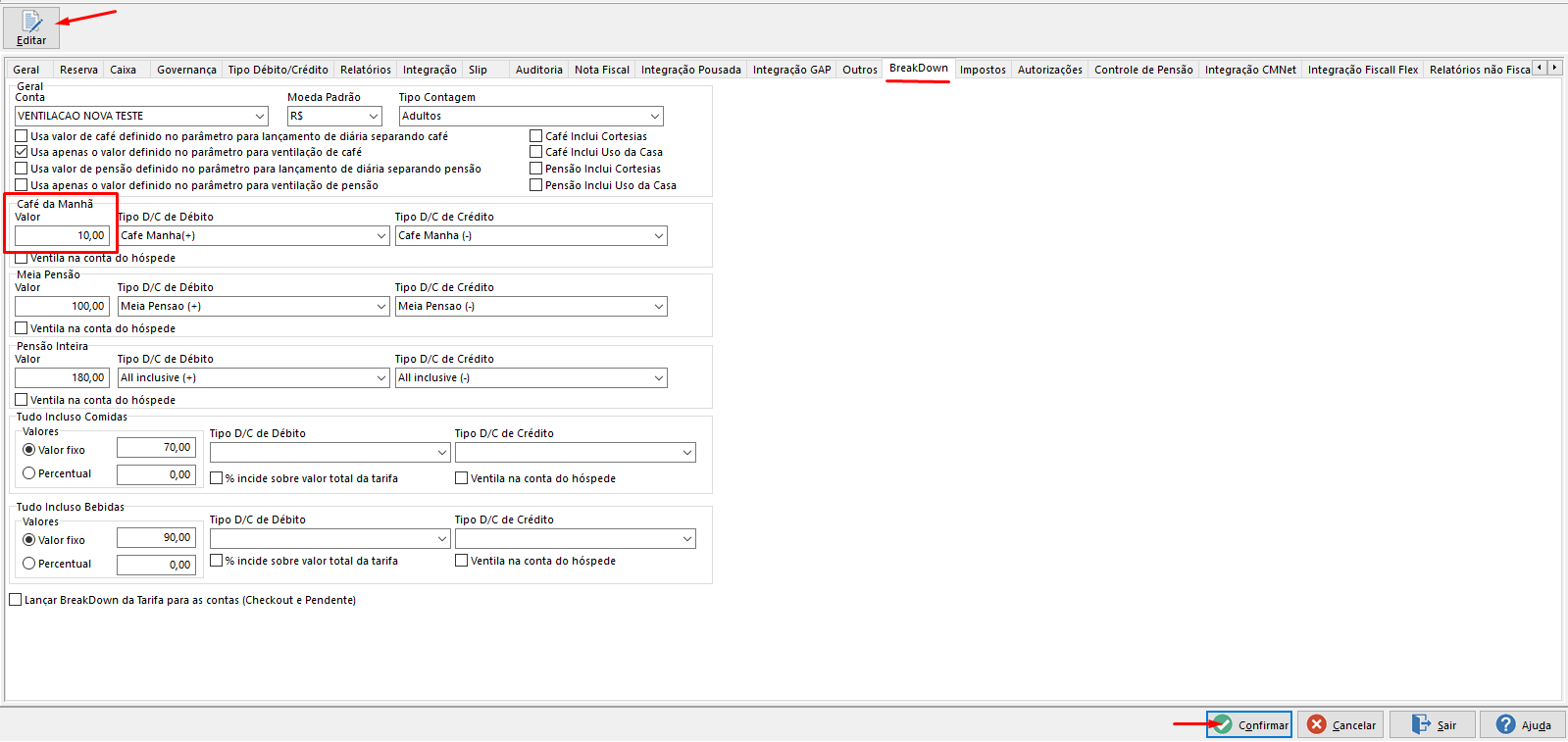Open Meia Pensao (+) debit dropdown
This screenshot has height=742, width=1568.
(380, 307)
